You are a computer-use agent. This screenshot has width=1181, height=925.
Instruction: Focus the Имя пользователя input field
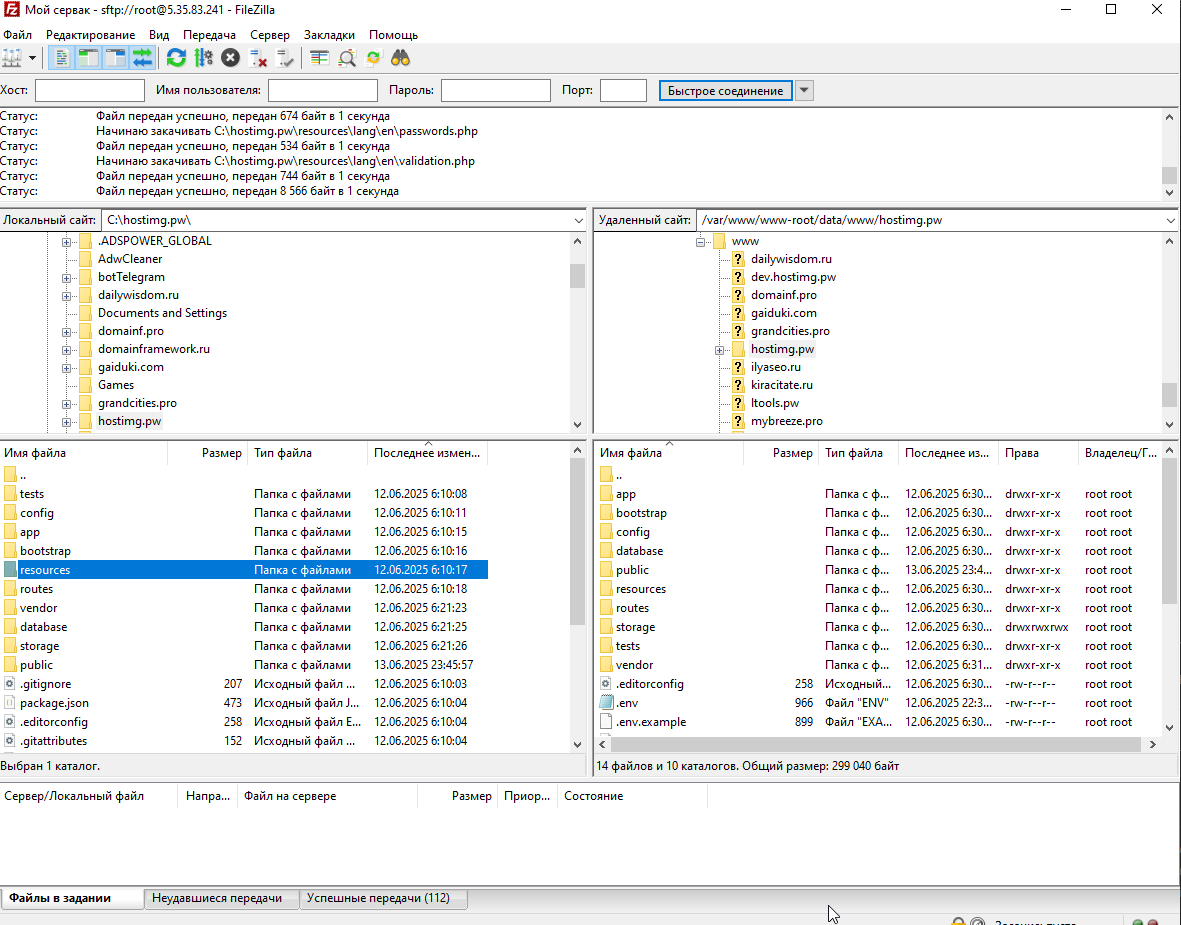[x=322, y=90]
